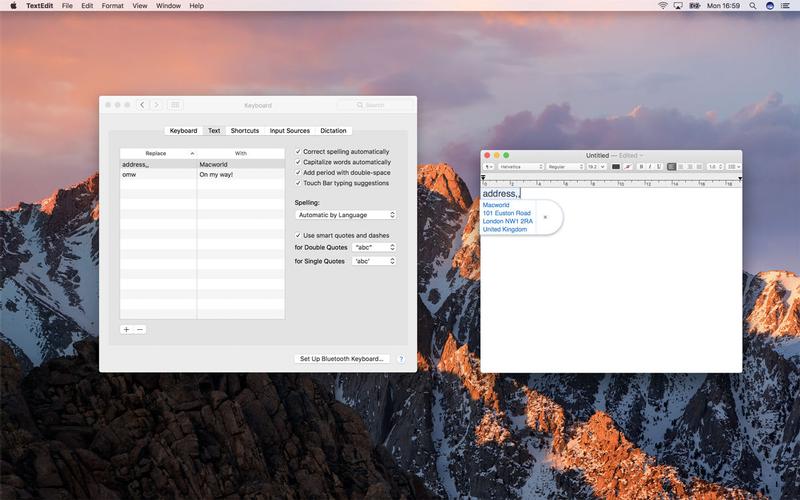
Task: Go back with the left arrow
Action: (x=142, y=105)
